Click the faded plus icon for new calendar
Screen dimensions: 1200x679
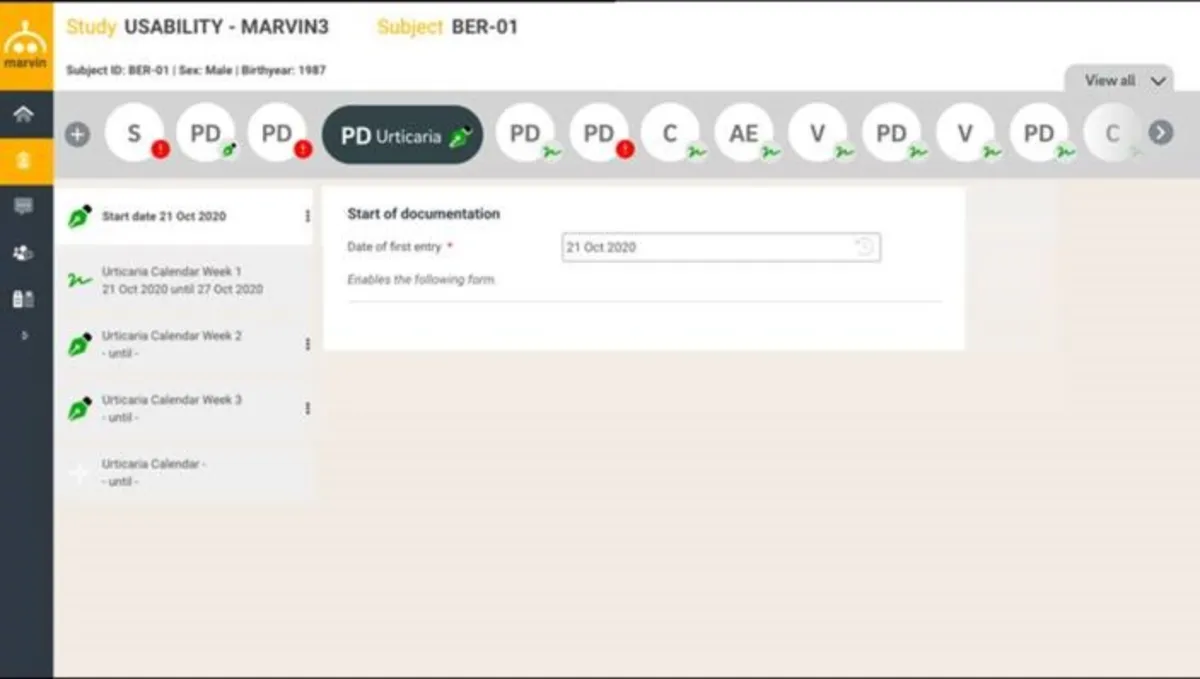(x=80, y=473)
